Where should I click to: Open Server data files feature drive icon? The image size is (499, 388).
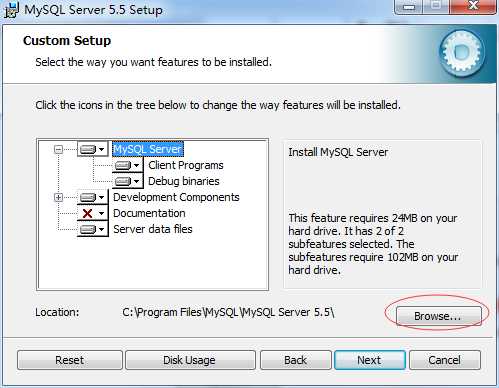coord(92,229)
